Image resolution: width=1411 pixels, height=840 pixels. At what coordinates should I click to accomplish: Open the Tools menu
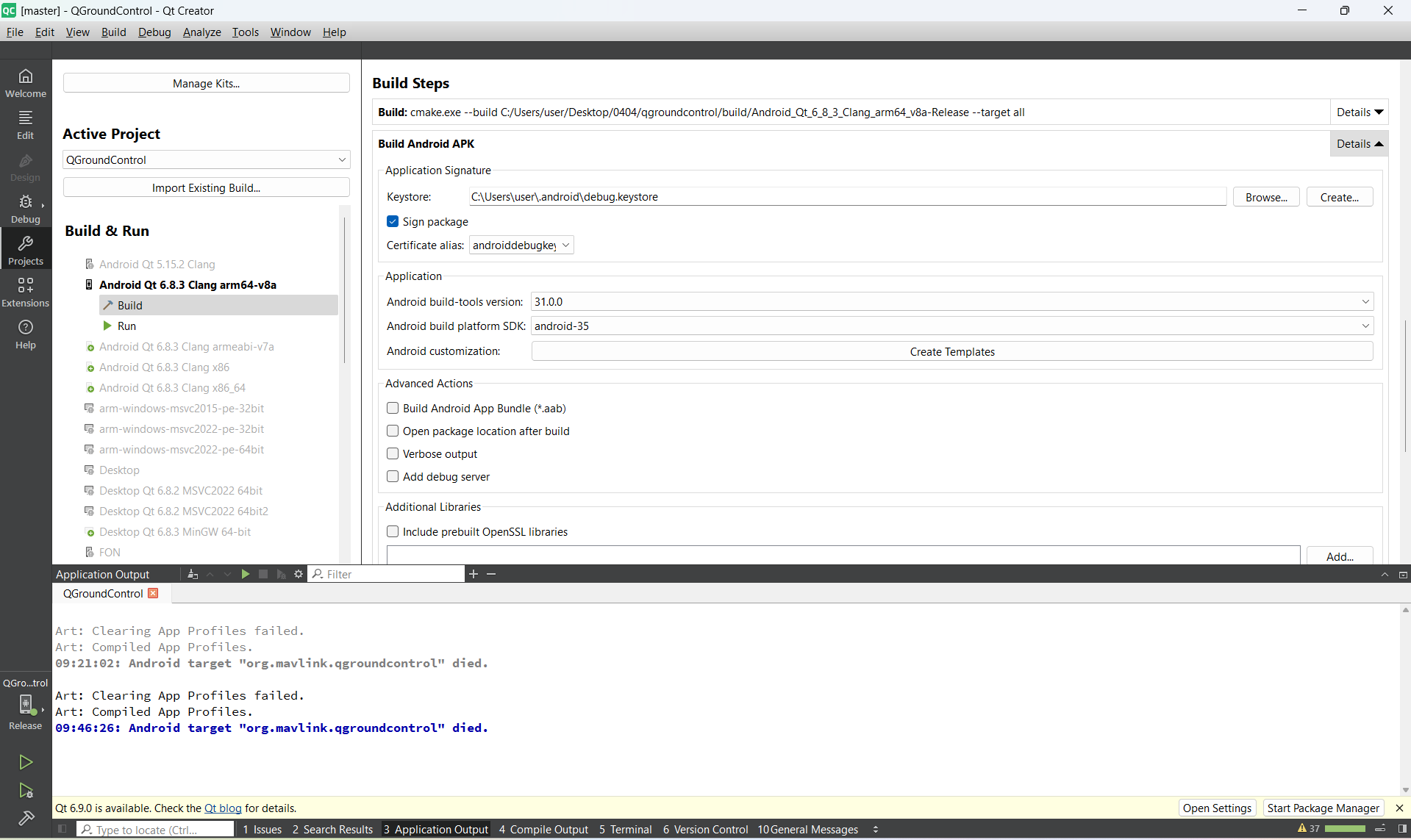(x=245, y=32)
